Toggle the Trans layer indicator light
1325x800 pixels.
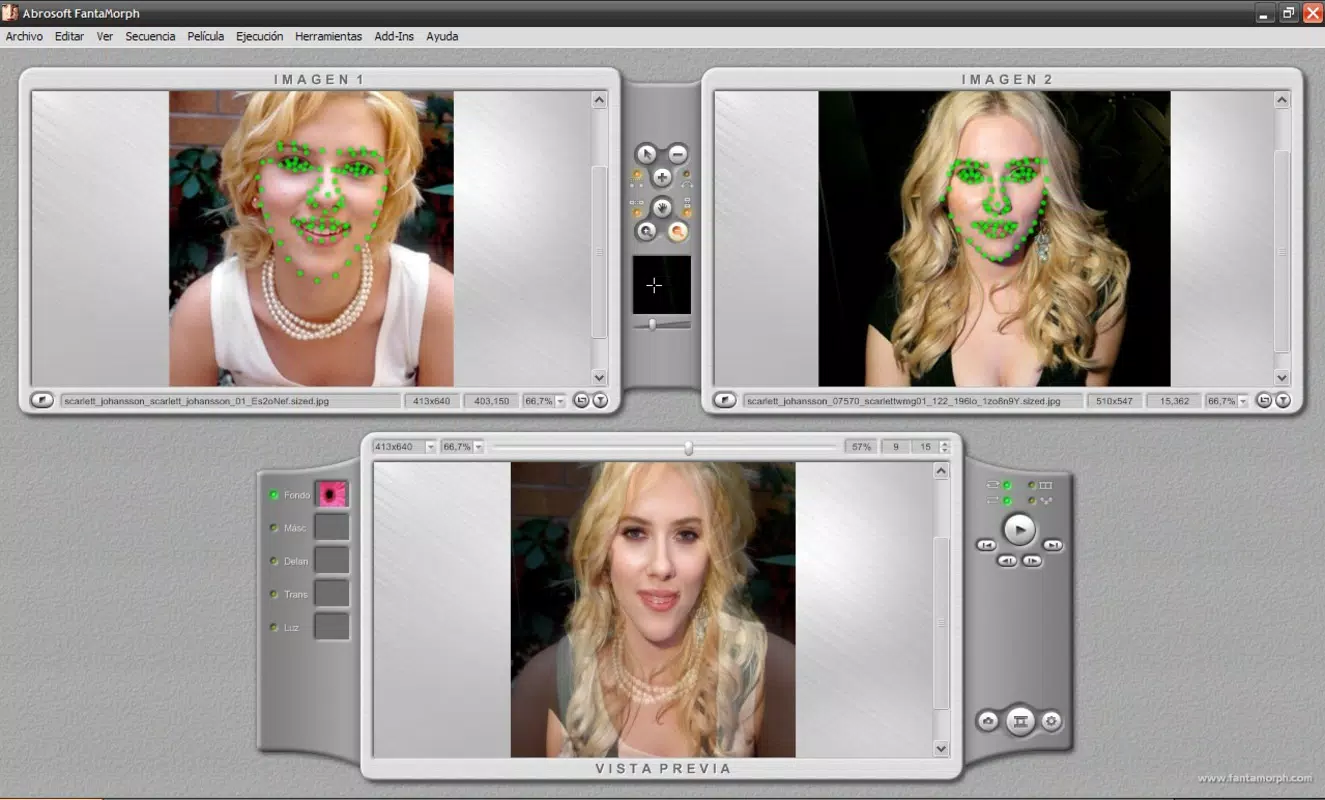click(274, 594)
